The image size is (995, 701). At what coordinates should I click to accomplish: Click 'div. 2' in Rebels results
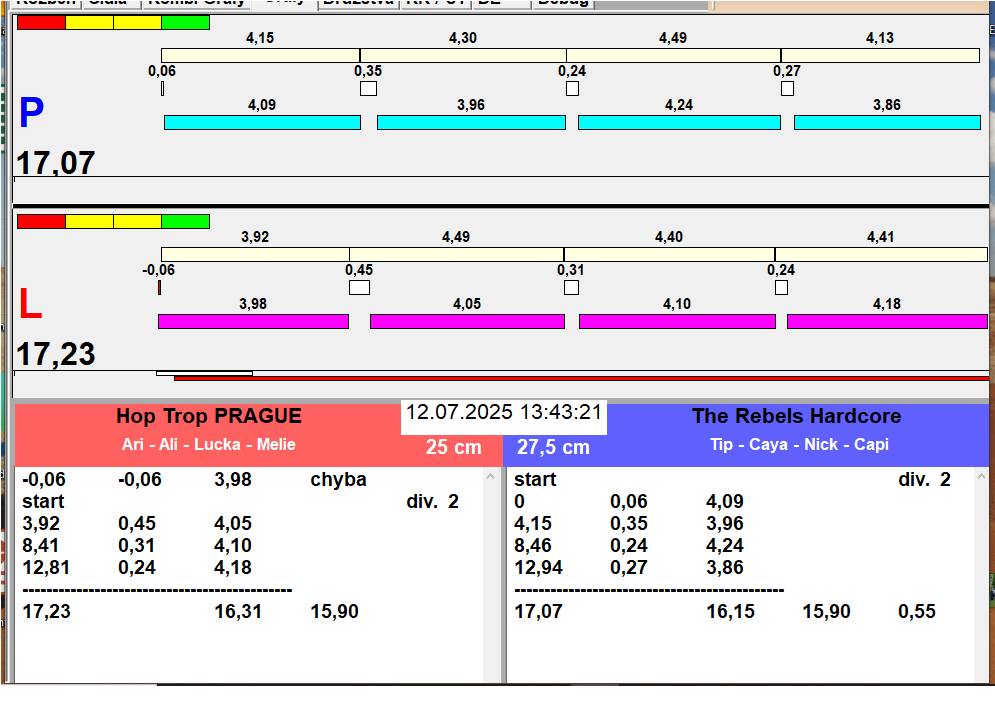(x=924, y=480)
